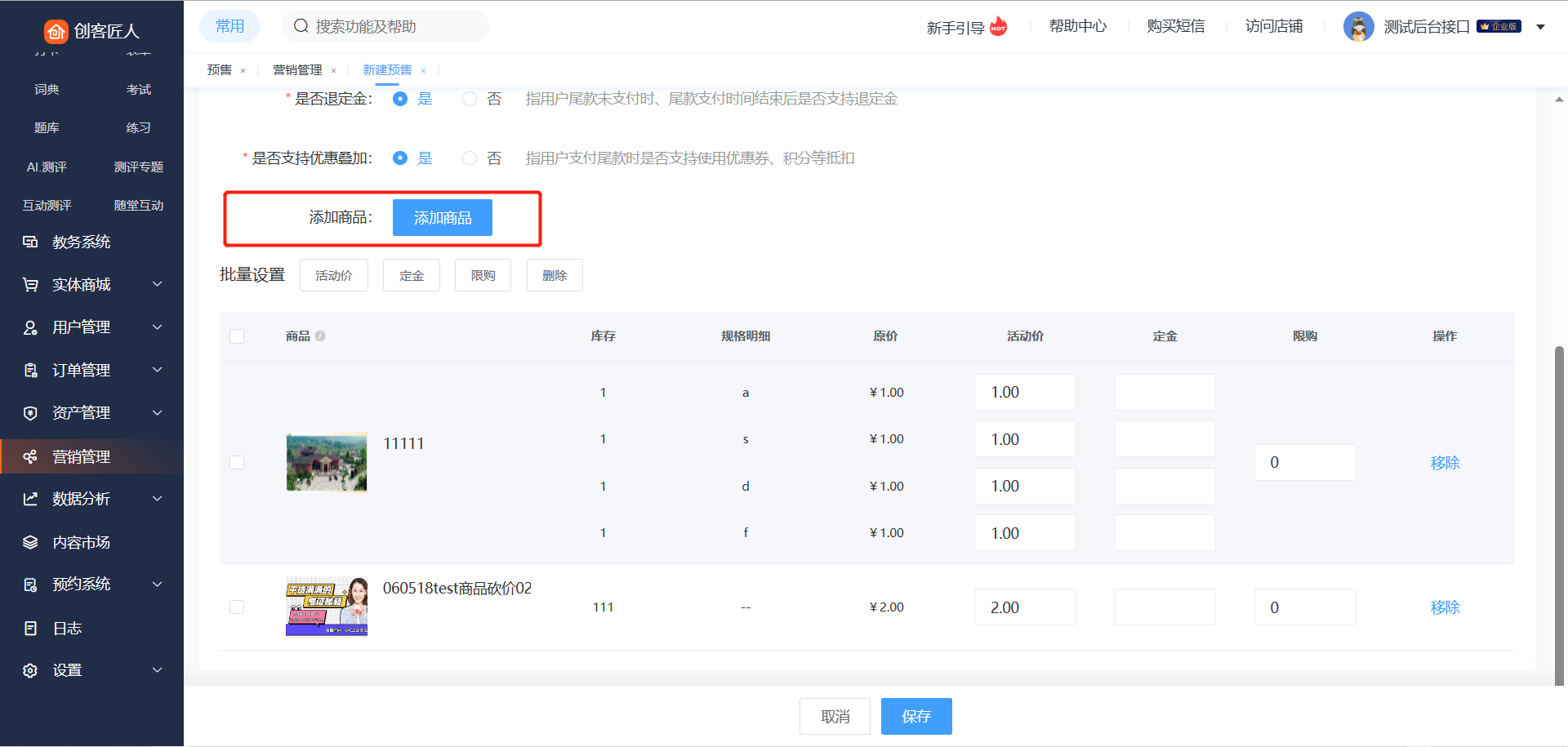Expand the 实体商城 sidebar menu
The image size is (1568, 747).
[x=158, y=284]
